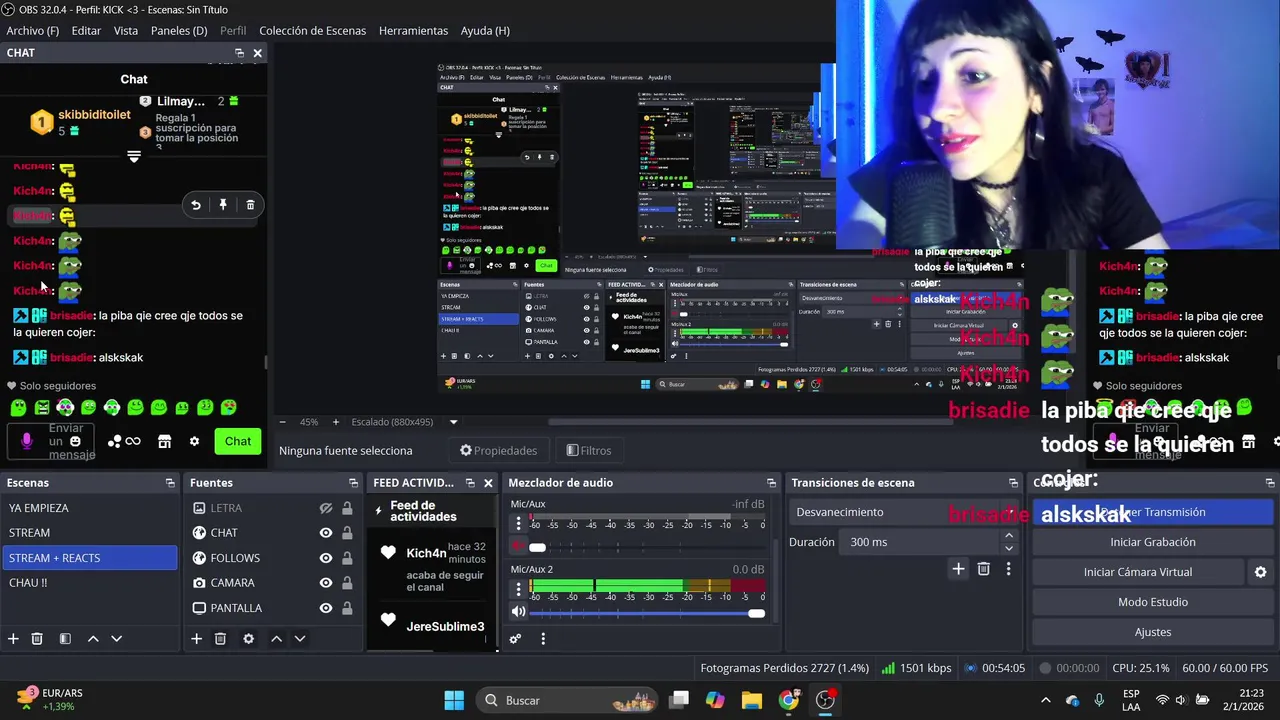Open the chat shop store icon
Screen dimensions: 1280x720
pyautogui.click(x=165, y=441)
